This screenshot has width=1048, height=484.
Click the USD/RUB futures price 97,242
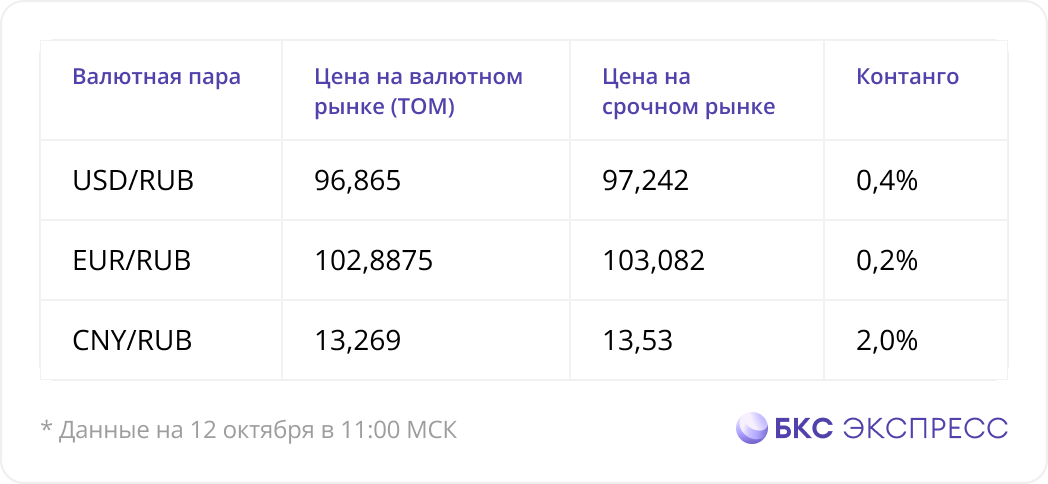646,180
